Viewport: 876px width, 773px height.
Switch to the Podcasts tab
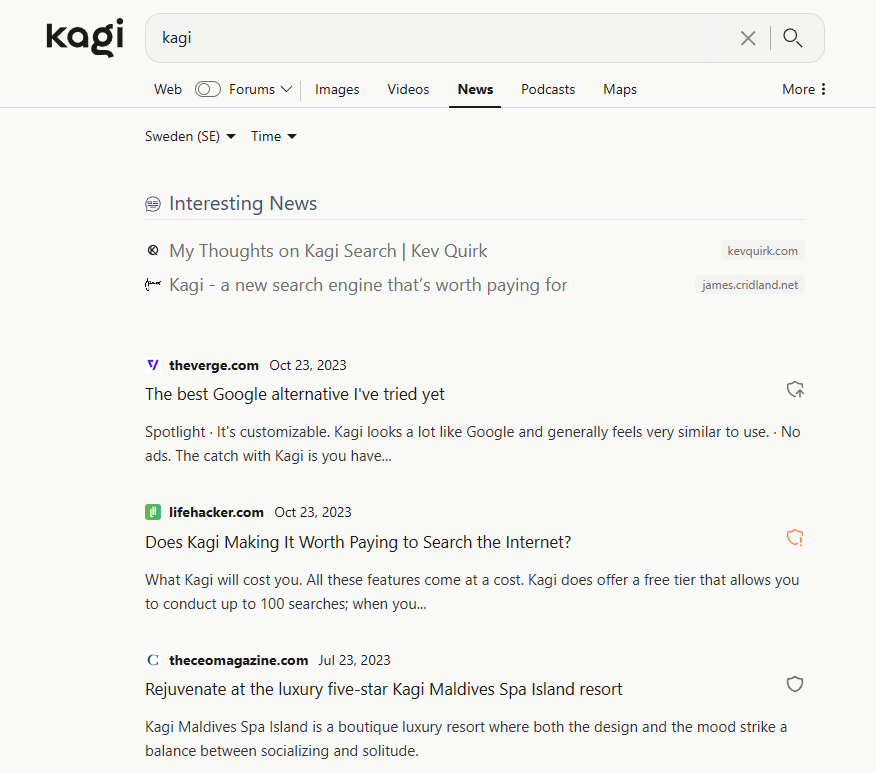pyautogui.click(x=548, y=89)
